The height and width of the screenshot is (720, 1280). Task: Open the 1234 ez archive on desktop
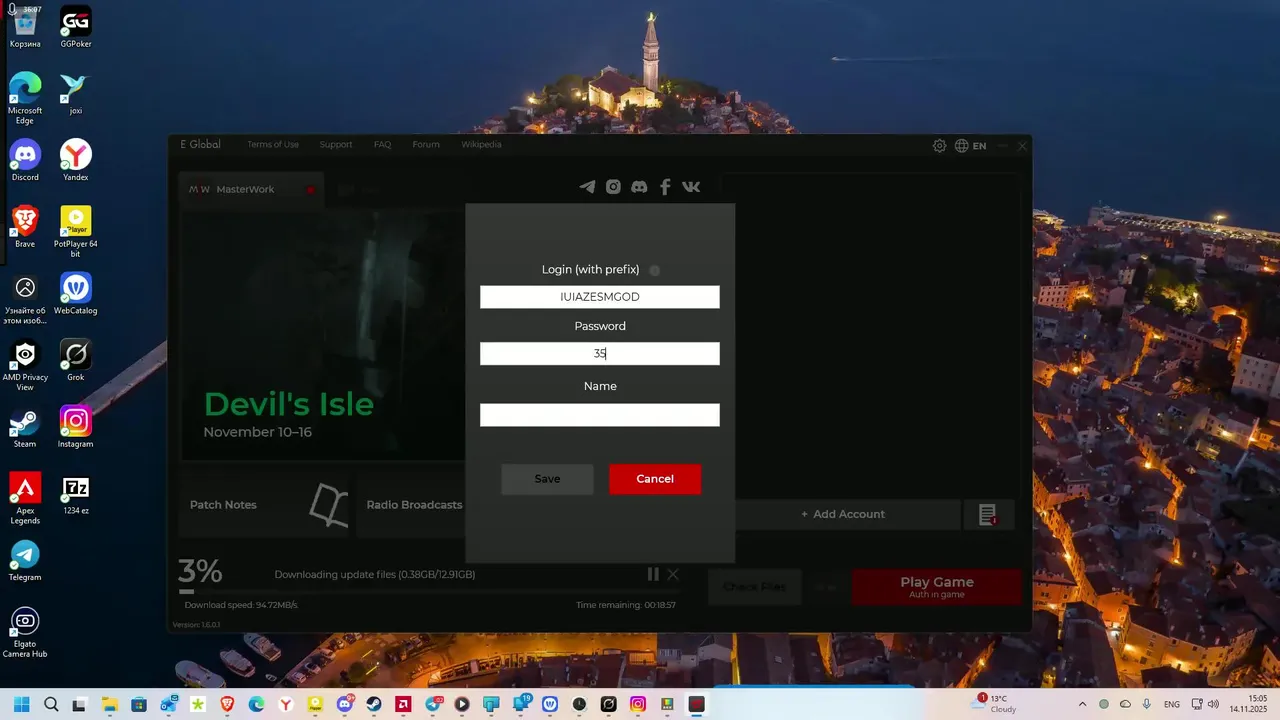pyautogui.click(x=76, y=494)
